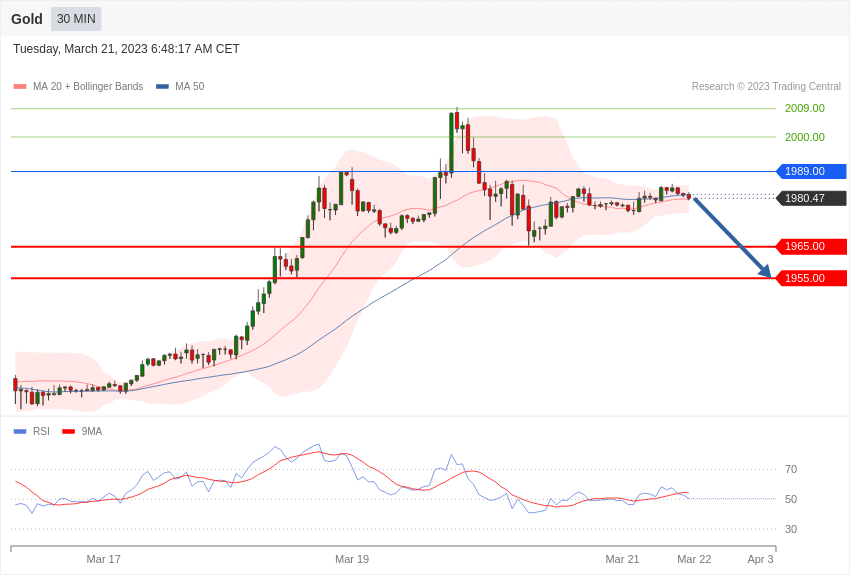Click the black 1980.47 current price tag

(x=812, y=198)
